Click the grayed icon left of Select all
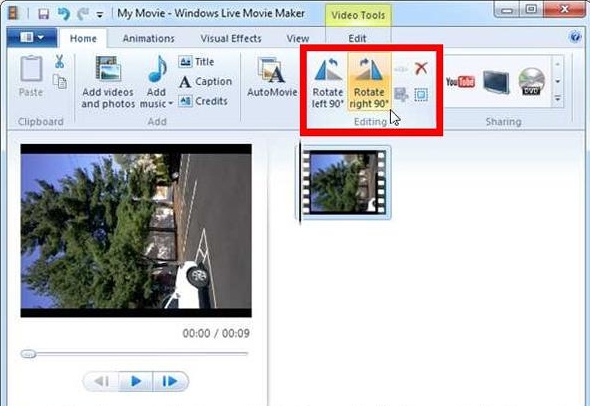This screenshot has width=590, height=406. [401, 94]
